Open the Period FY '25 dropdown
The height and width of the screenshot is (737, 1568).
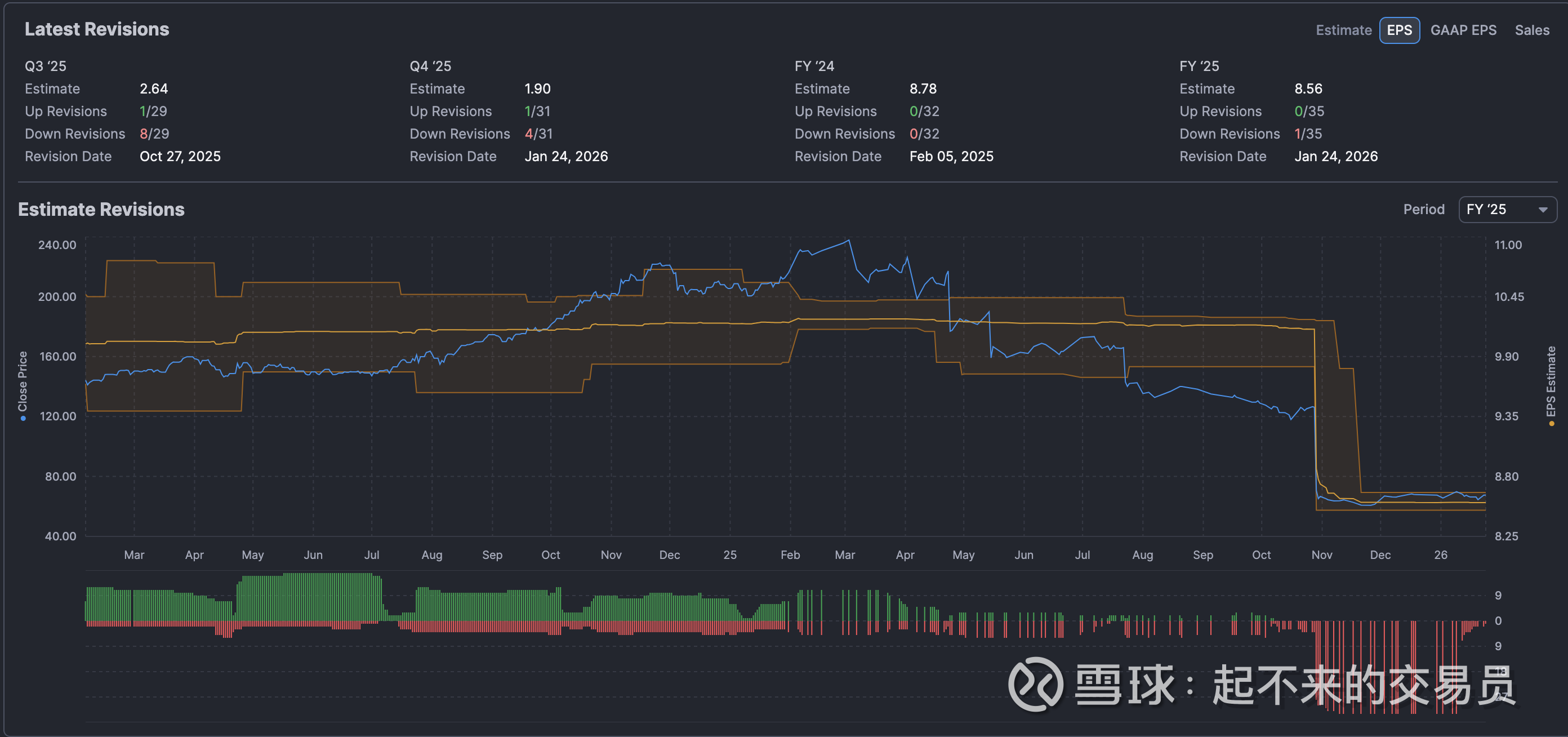[x=1507, y=210]
